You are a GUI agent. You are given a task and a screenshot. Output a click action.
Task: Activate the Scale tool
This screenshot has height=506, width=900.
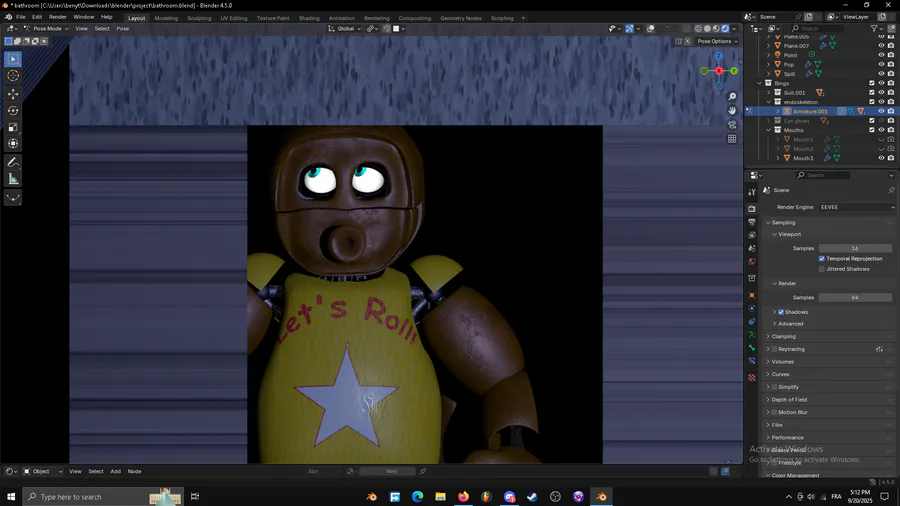[x=13, y=127]
